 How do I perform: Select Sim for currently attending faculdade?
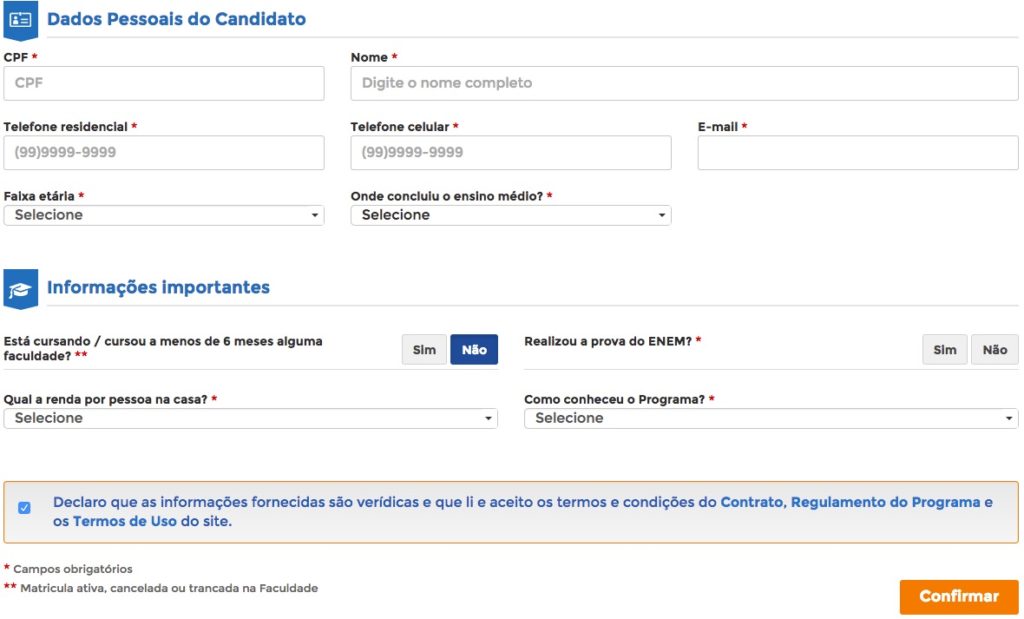click(424, 350)
